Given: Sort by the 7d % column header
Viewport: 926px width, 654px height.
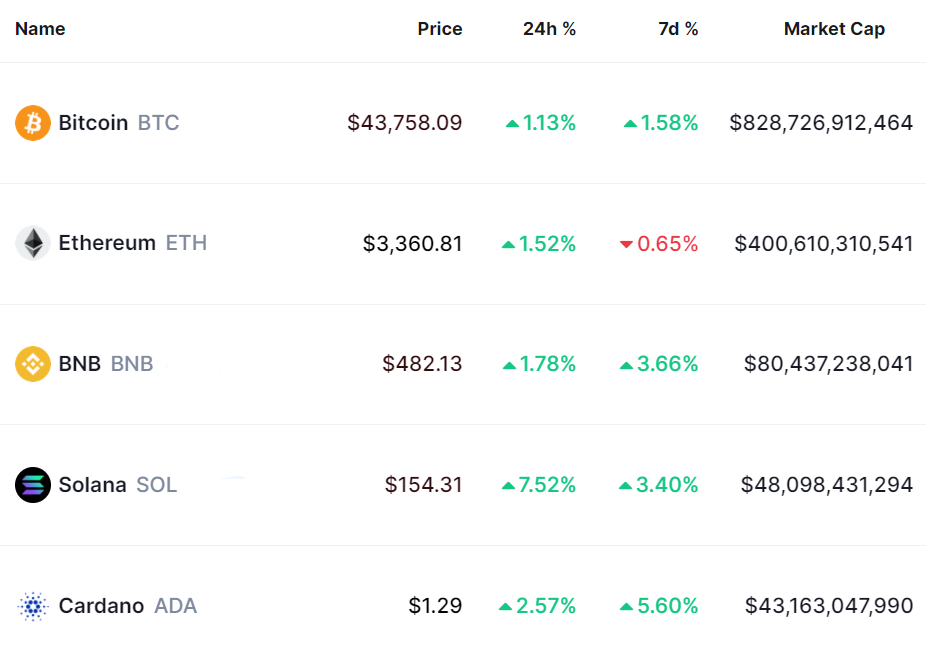Looking at the screenshot, I should (x=678, y=29).
